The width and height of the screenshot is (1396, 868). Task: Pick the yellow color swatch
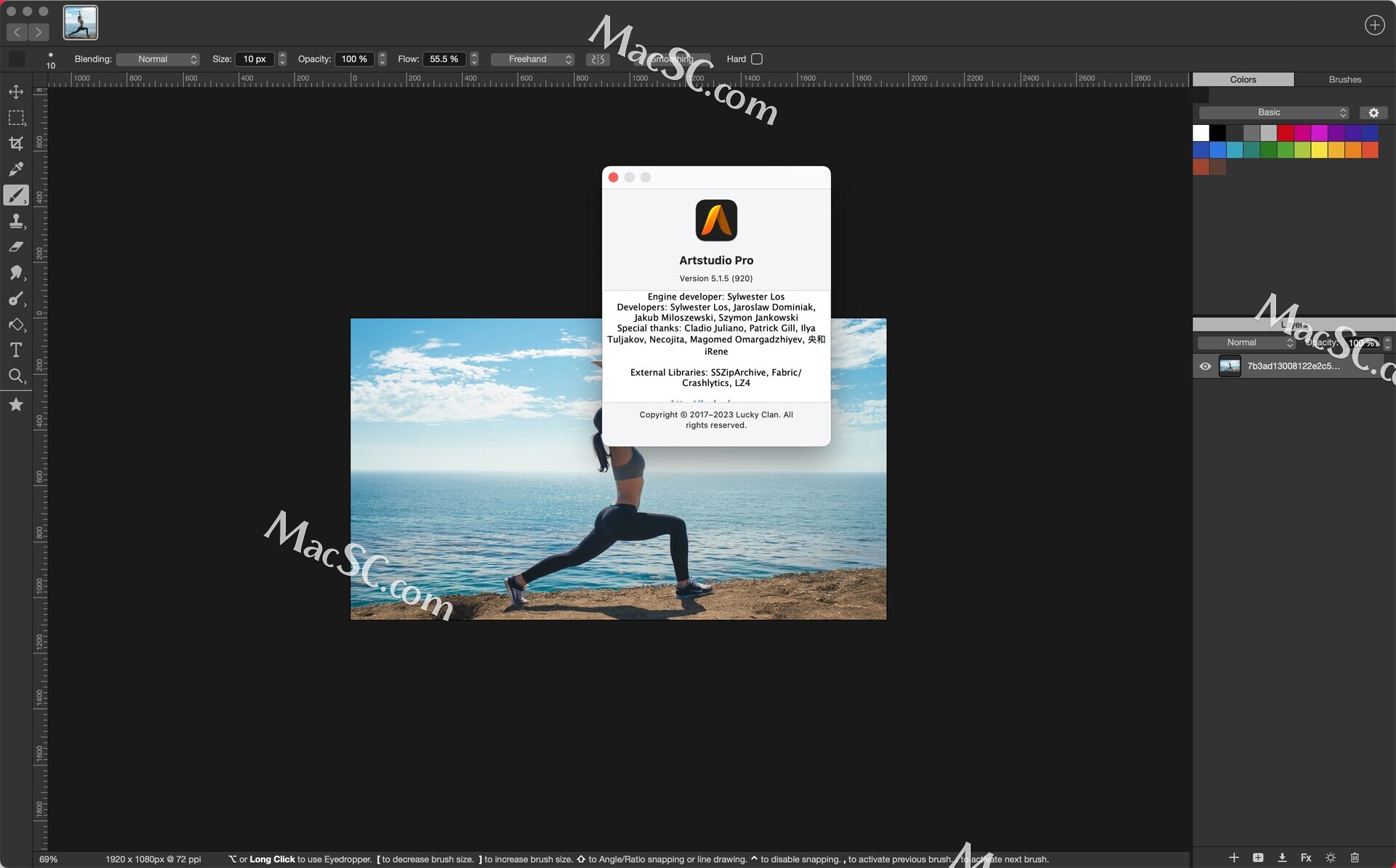point(1320,150)
